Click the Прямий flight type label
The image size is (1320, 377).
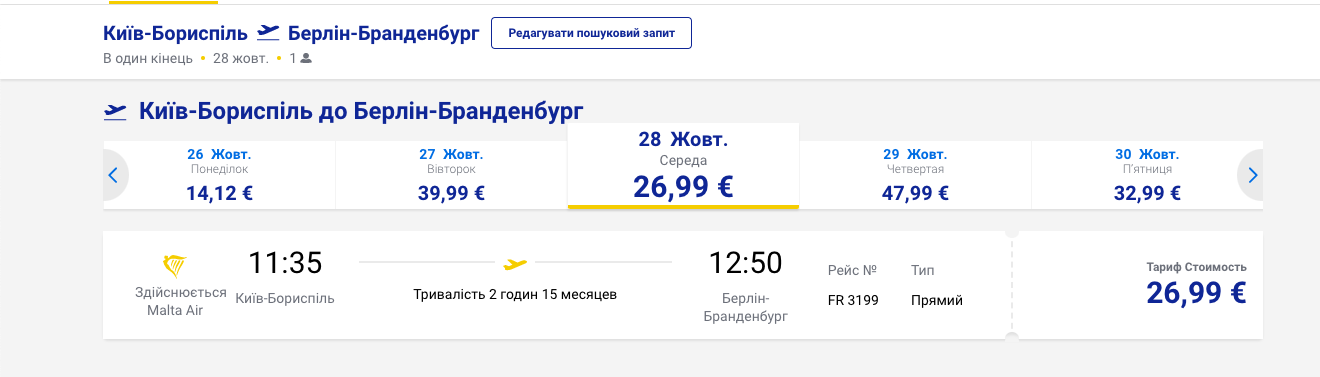(x=937, y=300)
